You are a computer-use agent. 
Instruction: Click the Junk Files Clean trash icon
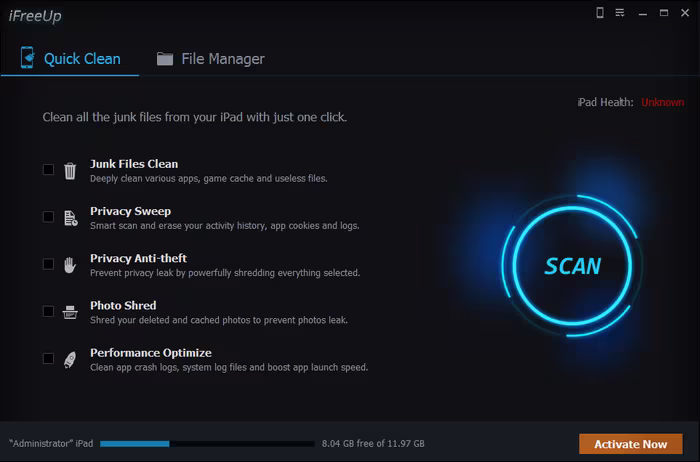click(70, 171)
